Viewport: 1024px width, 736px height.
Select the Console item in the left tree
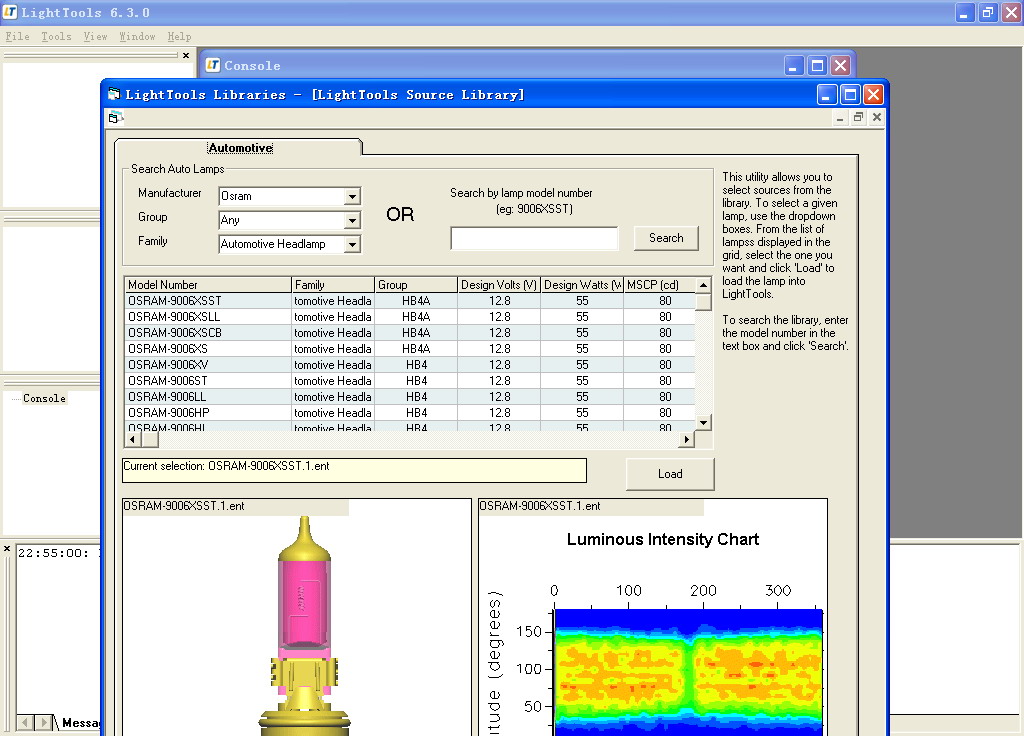click(44, 398)
